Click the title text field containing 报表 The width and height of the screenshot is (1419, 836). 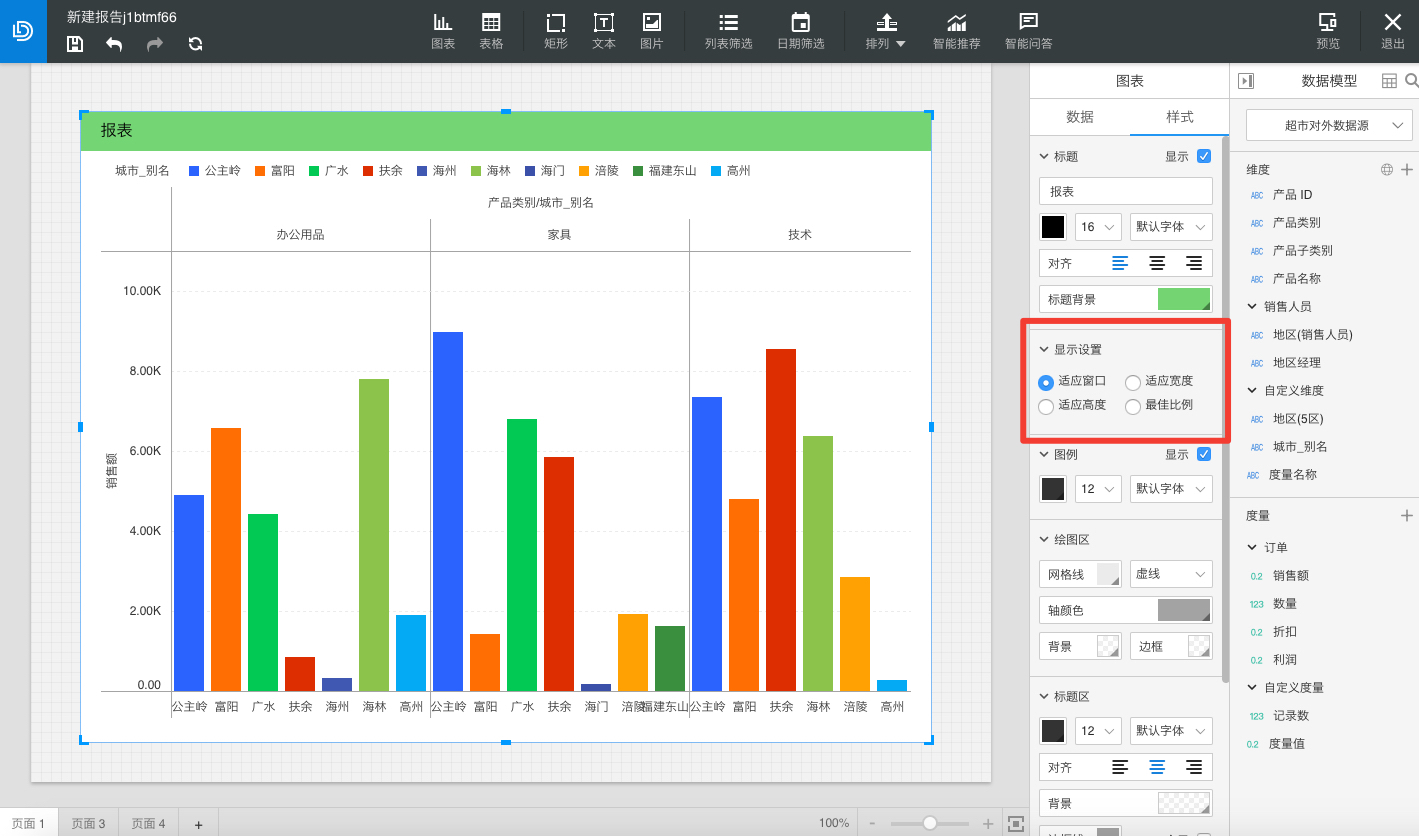1126,191
